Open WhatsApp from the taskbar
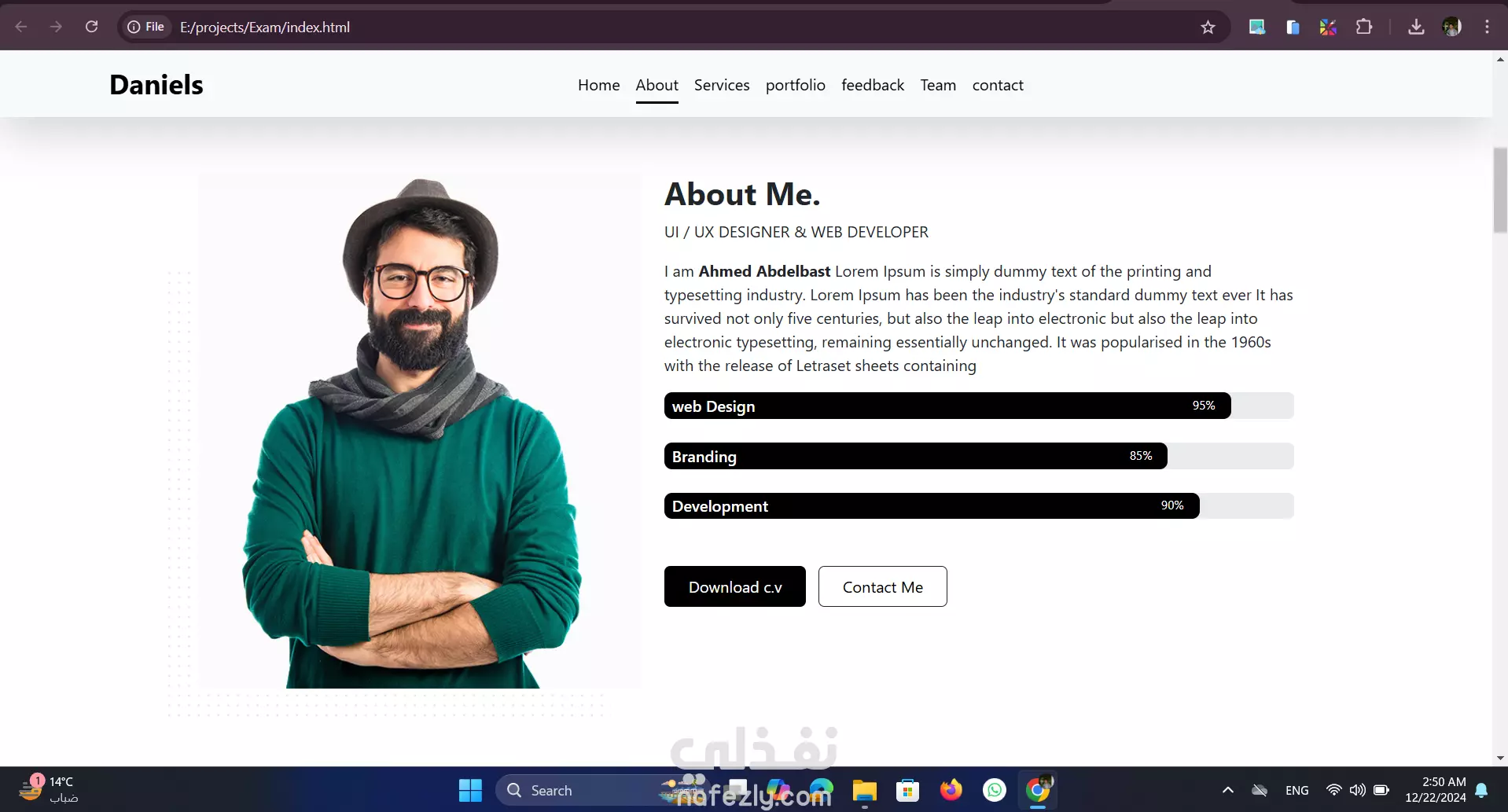The height and width of the screenshot is (812, 1508). (x=995, y=790)
